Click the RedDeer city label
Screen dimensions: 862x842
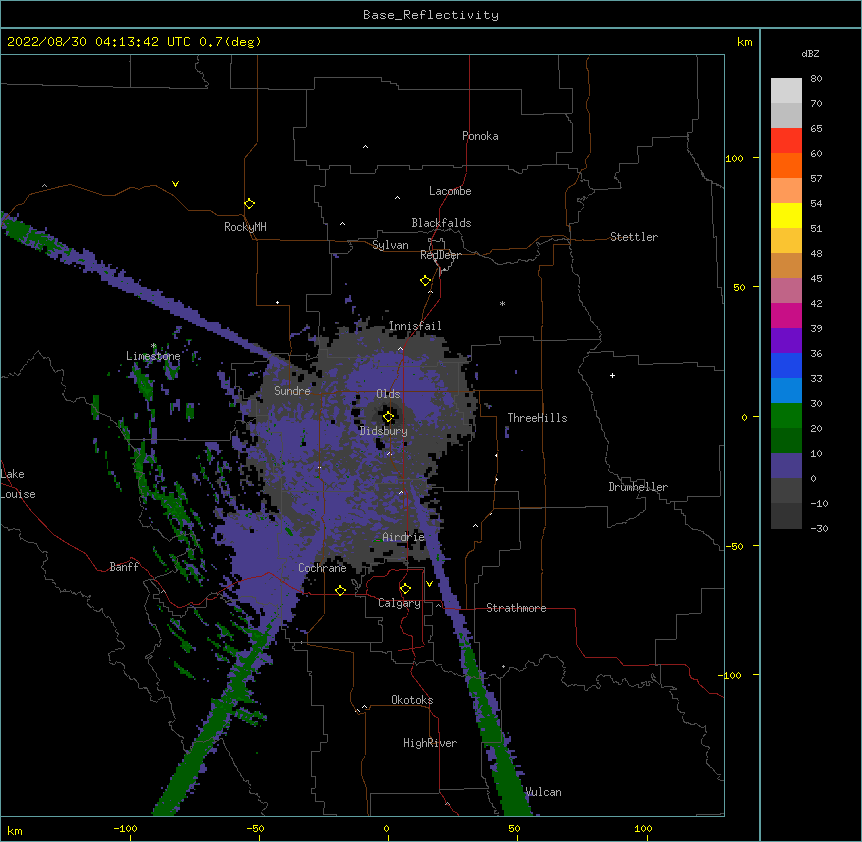[x=441, y=255]
